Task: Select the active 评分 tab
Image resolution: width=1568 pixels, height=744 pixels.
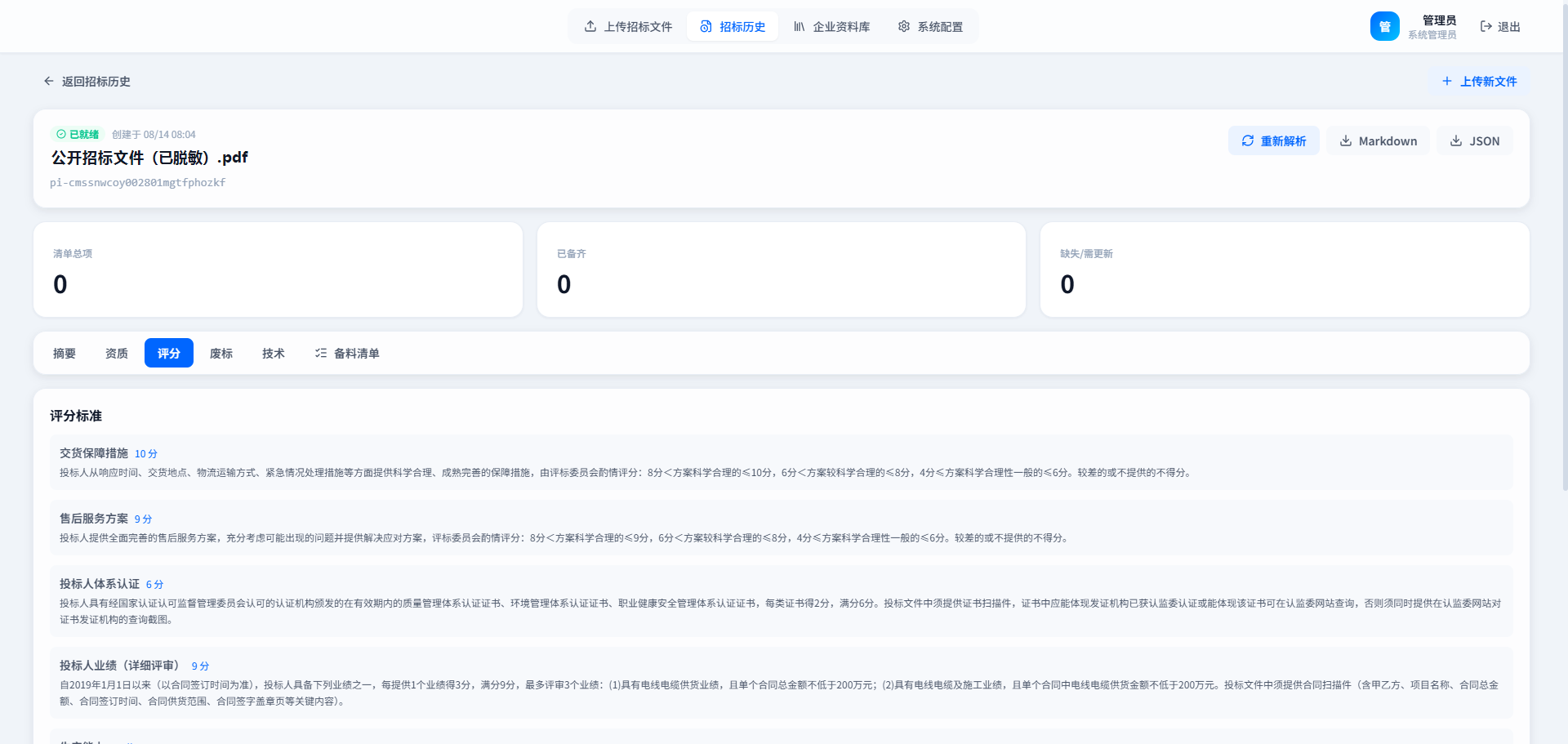Action: [x=169, y=354]
